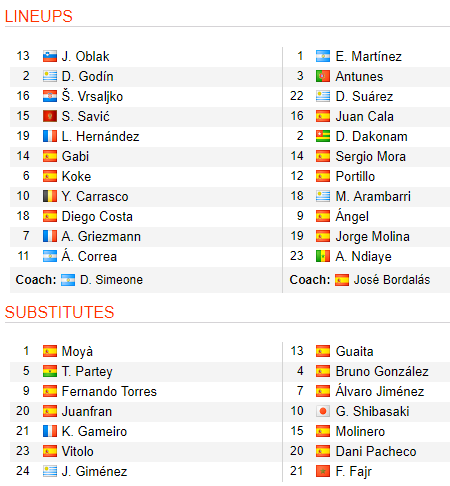Click the Slovenia flag beside J. Oblak
This screenshot has width=450, height=486.
point(50,56)
